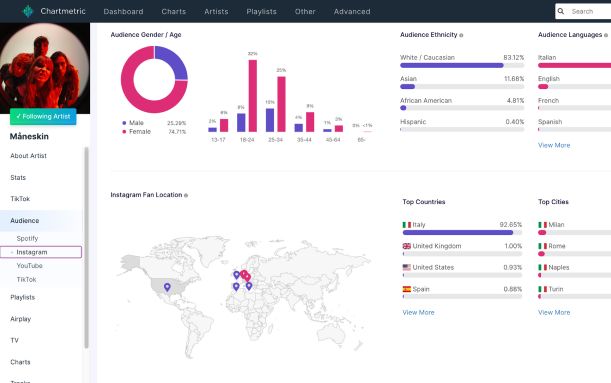Image resolution: width=611 pixels, height=383 pixels.
Task: Click the 18-24 female bar
Action: tap(253, 96)
